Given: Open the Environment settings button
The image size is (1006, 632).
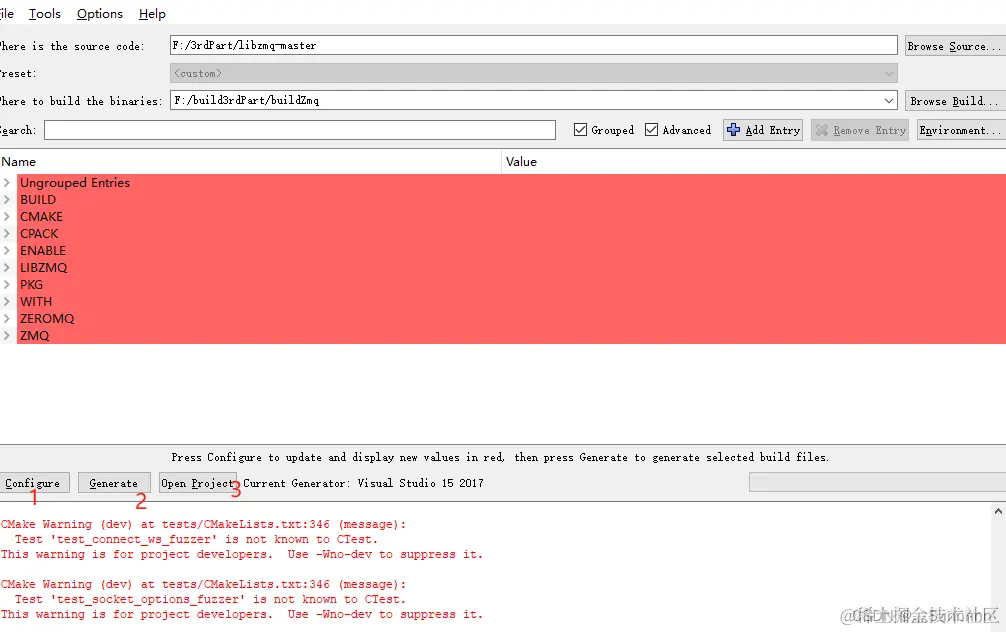Looking at the screenshot, I should (961, 130).
